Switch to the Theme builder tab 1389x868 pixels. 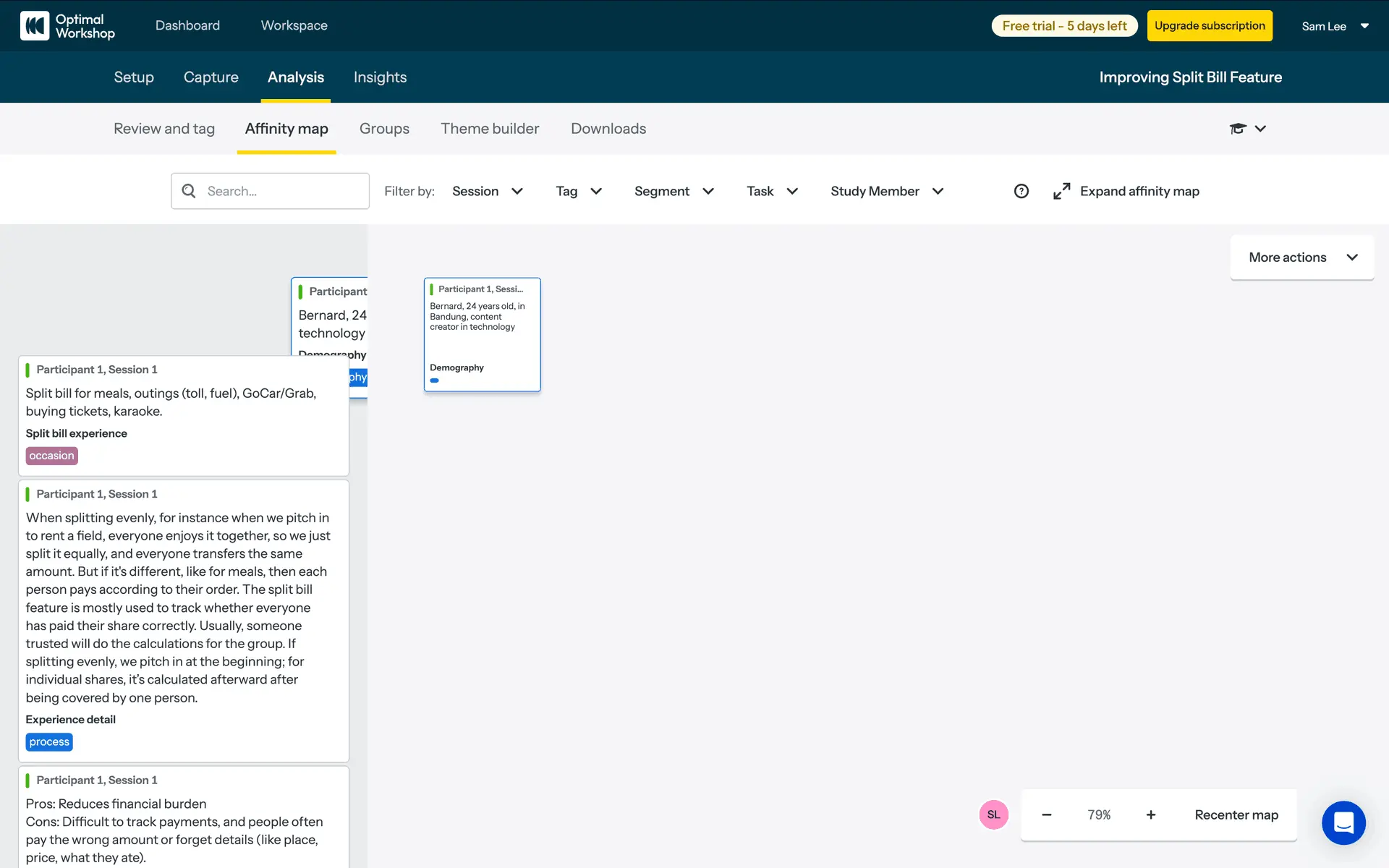[490, 129]
